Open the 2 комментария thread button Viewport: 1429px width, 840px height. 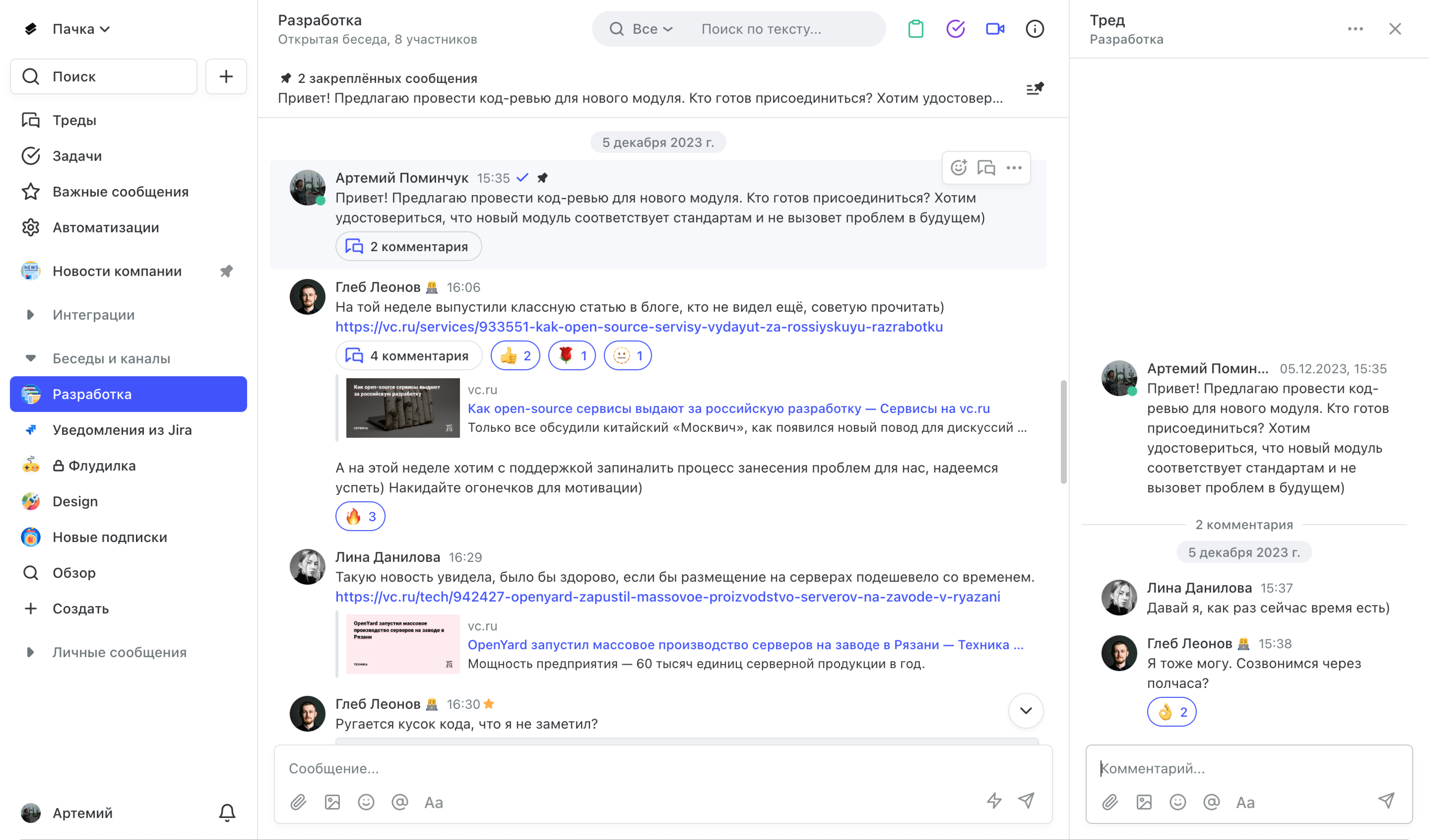click(408, 246)
